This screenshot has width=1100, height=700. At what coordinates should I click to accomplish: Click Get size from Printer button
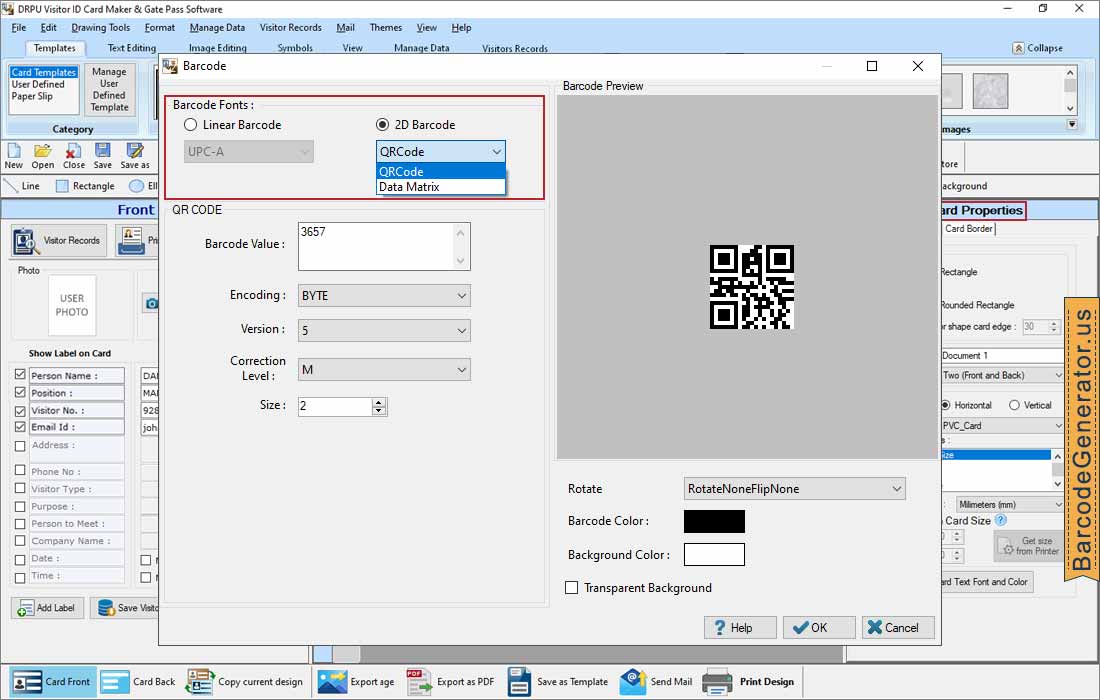pyautogui.click(x=1027, y=546)
